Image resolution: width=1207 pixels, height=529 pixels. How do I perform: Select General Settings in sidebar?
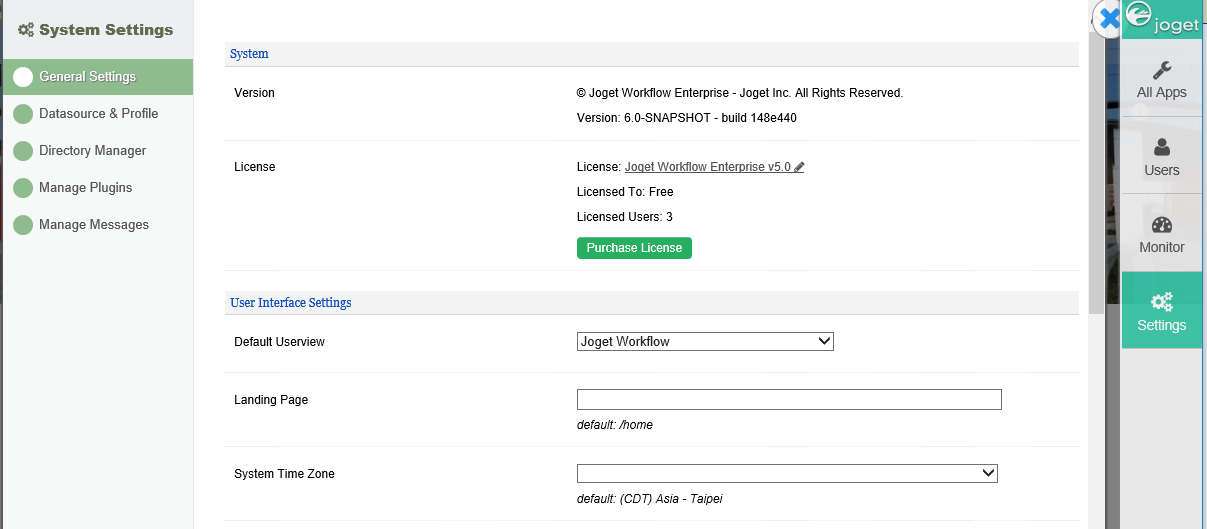coord(87,77)
